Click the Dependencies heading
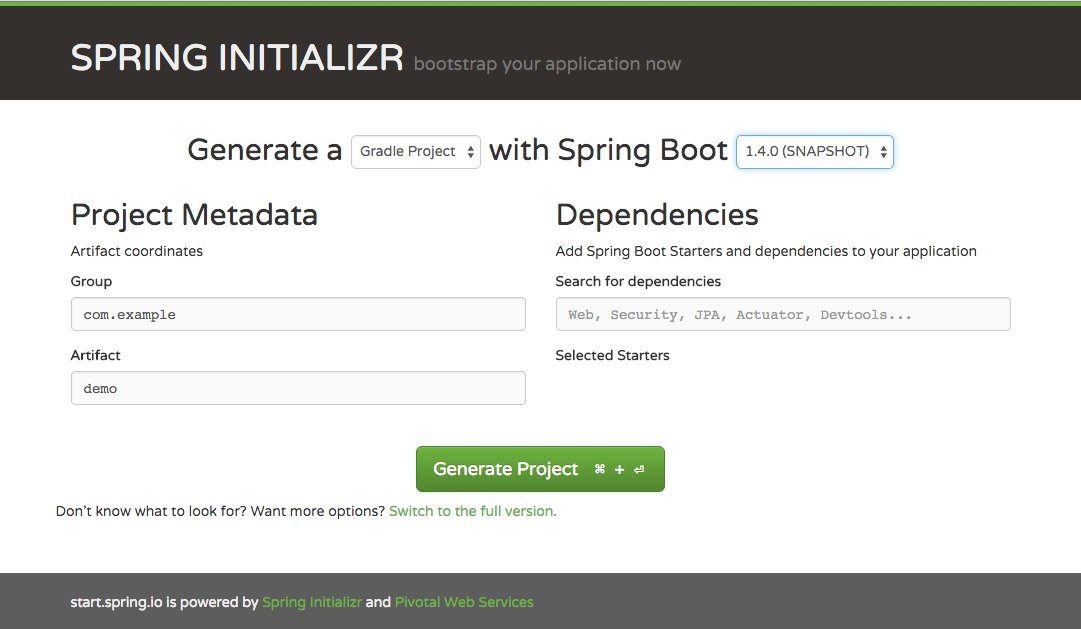Image resolution: width=1081 pixels, height=629 pixels. [x=657, y=214]
